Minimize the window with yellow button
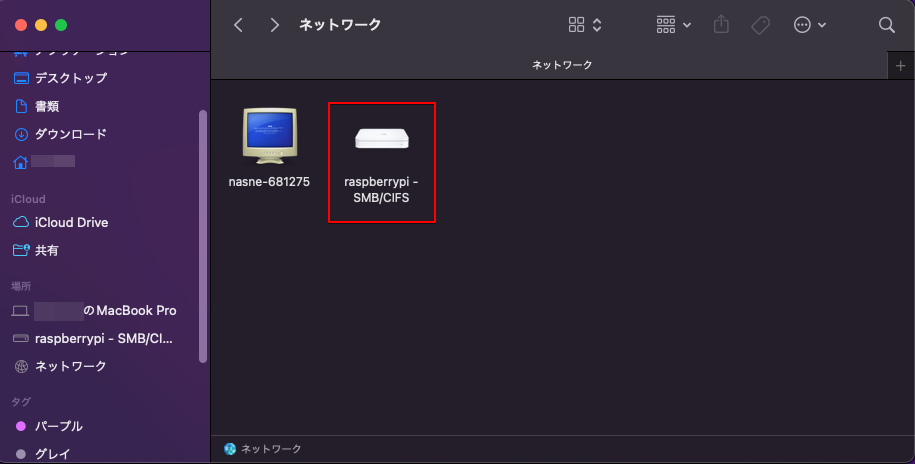 (x=41, y=25)
